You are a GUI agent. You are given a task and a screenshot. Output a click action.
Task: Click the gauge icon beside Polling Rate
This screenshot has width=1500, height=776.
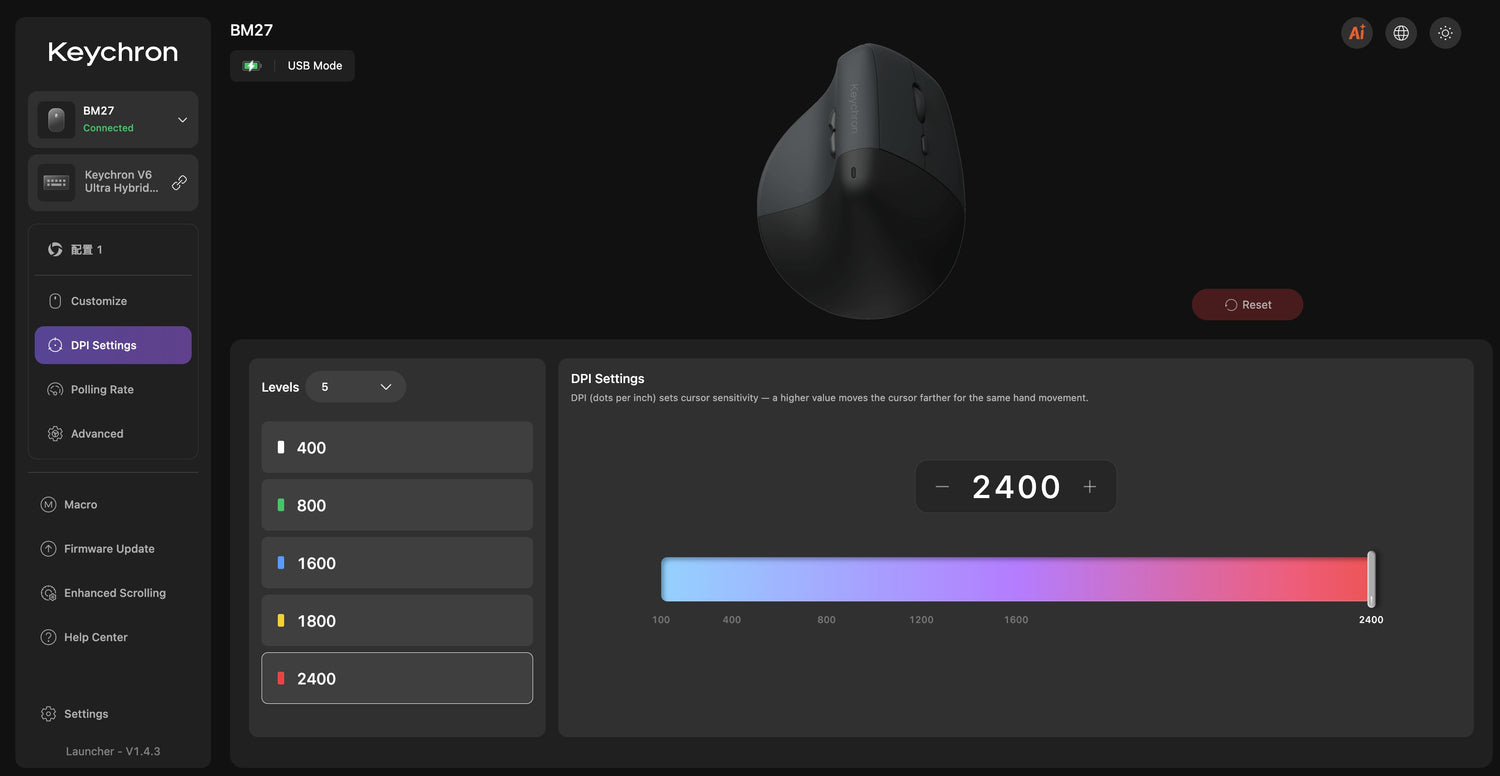[55, 389]
